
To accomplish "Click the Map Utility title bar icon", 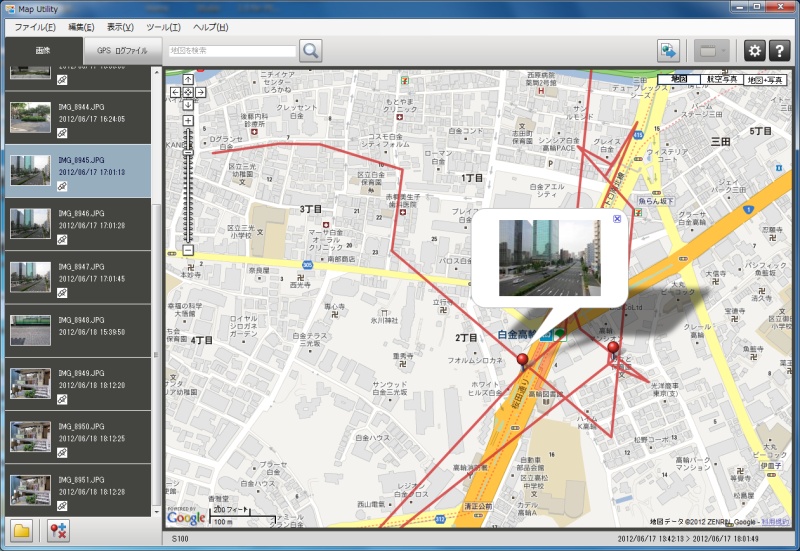I will click(x=10, y=9).
